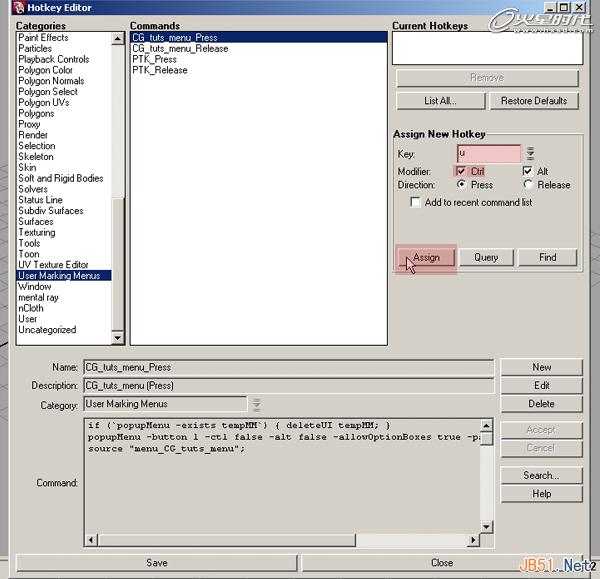The width and height of the screenshot is (600, 579).
Task: Click the New command button
Action: click(x=541, y=367)
